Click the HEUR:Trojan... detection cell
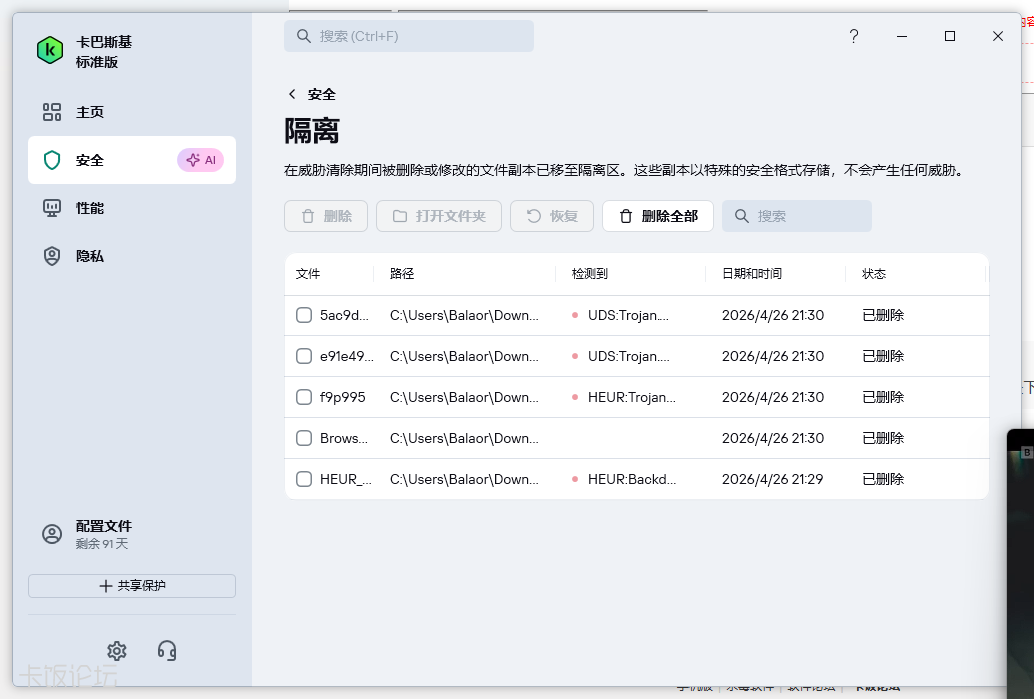The height and width of the screenshot is (699, 1034). click(x=632, y=397)
